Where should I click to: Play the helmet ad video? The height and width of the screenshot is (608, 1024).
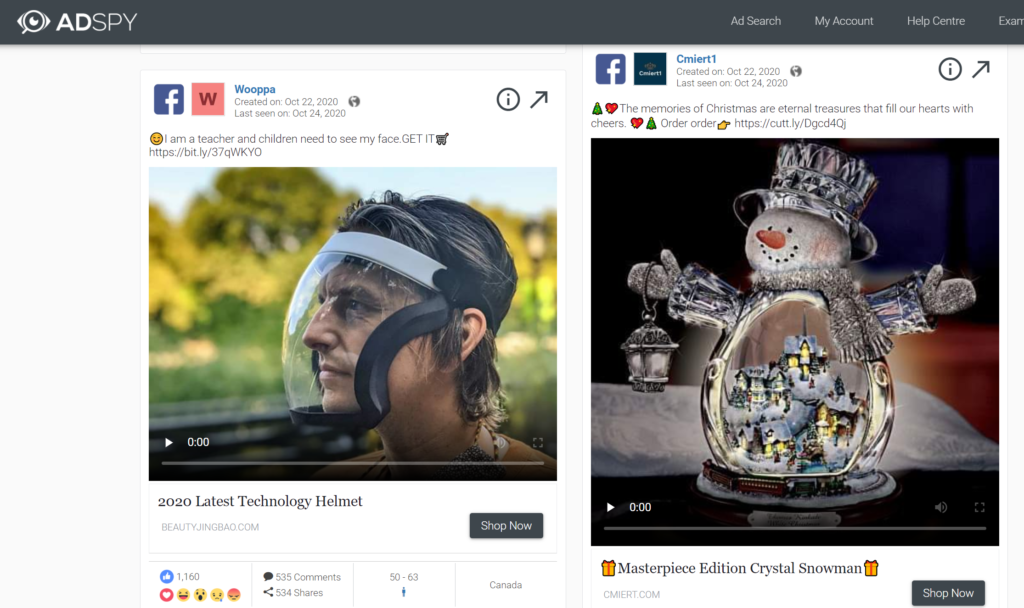tap(168, 442)
